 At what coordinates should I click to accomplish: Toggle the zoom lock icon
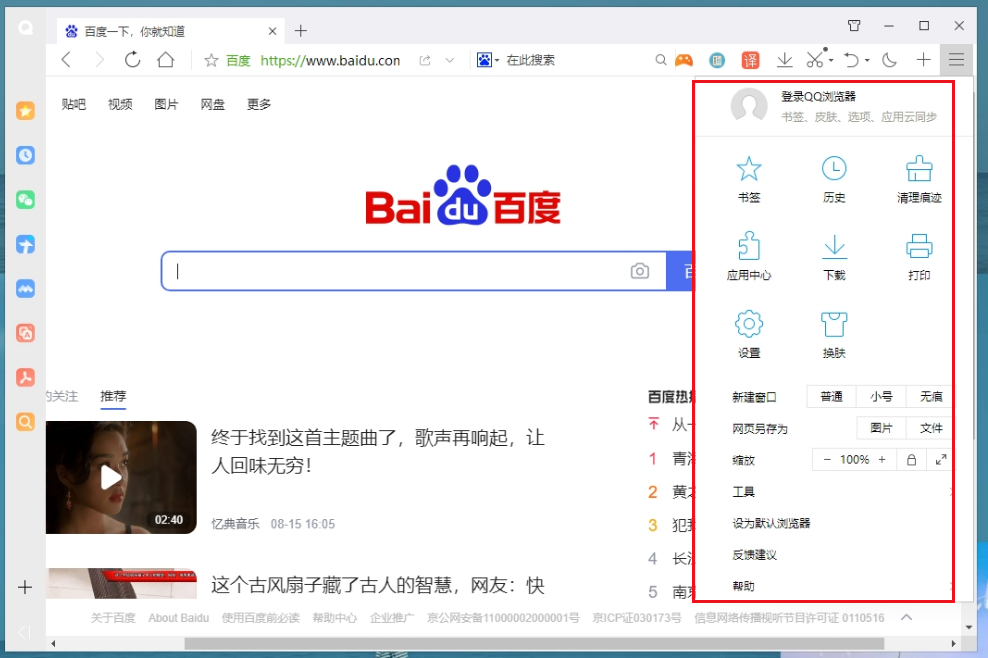pyautogui.click(x=911, y=459)
